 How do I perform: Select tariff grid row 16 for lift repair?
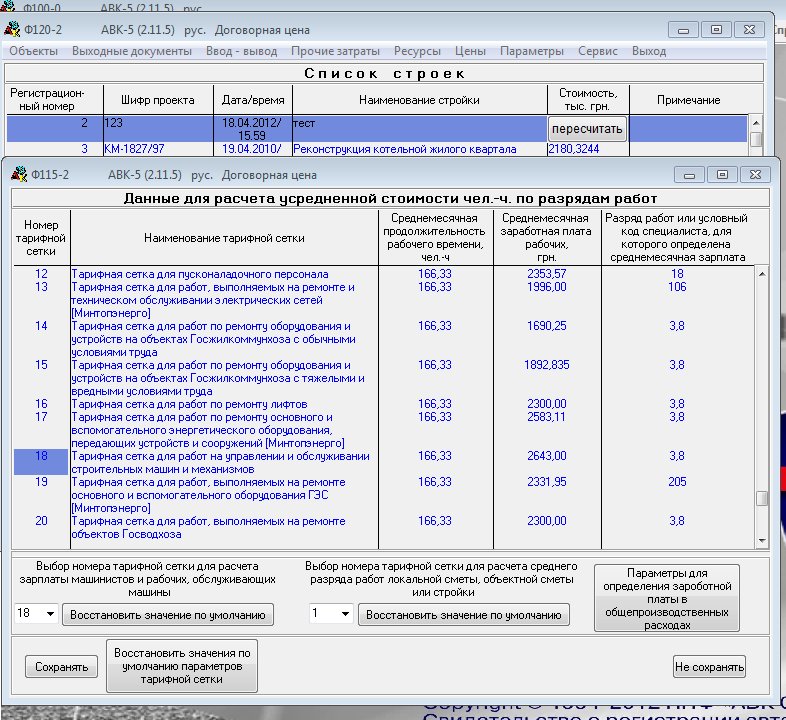click(189, 404)
